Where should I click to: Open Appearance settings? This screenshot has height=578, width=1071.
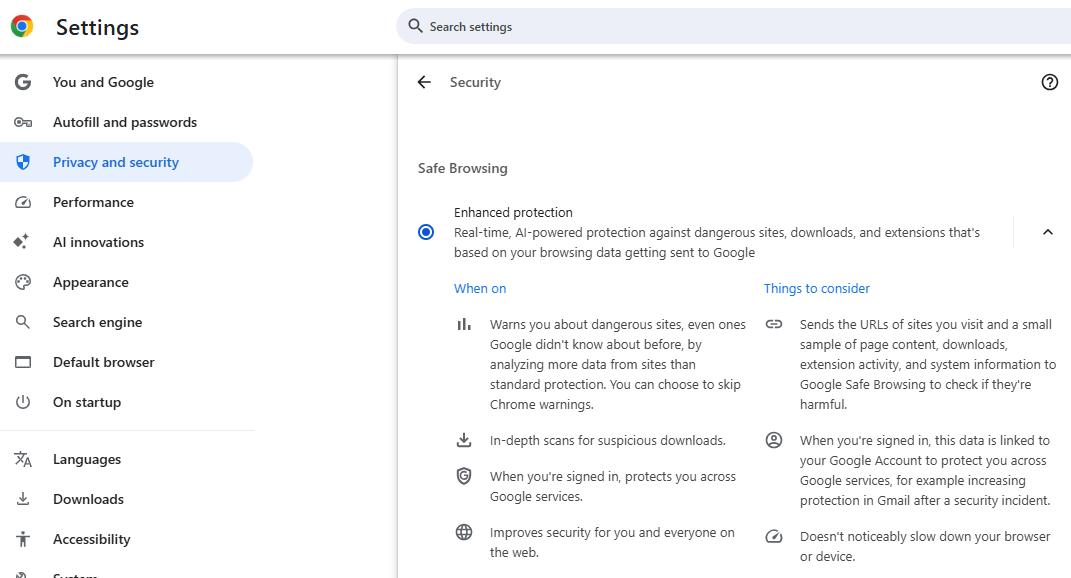[x=126, y=282]
